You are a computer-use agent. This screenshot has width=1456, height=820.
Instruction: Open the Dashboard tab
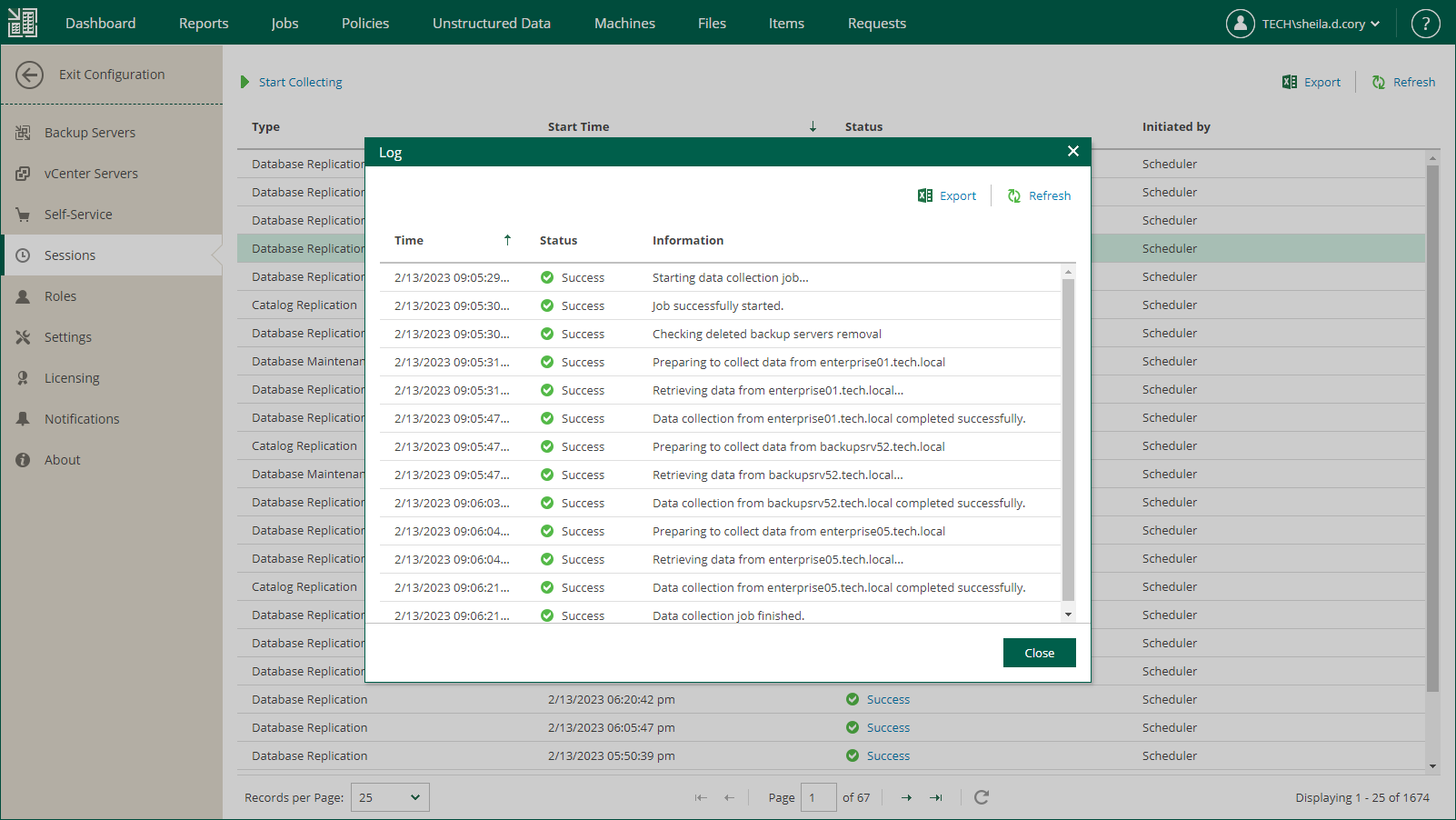pyautogui.click(x=101, y=23)
